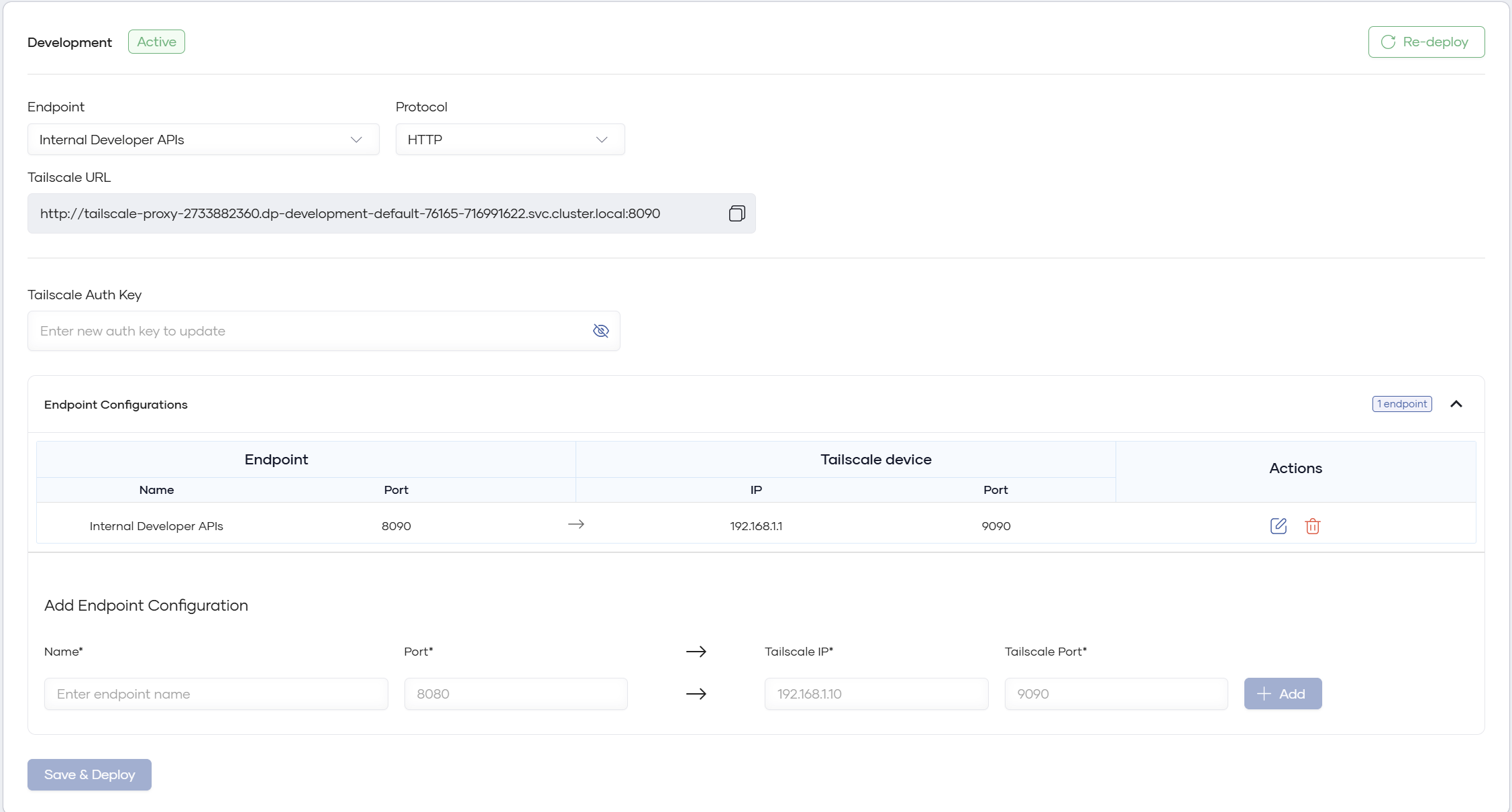
Task: Focus the Port input showing 8080
Action: [x=516, y=694]
